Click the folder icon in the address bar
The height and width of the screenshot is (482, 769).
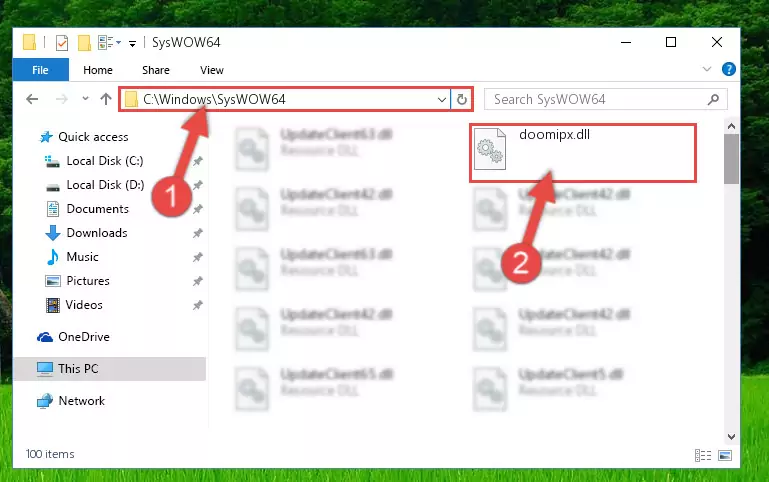pyautogui.click(x=131, y=100)
